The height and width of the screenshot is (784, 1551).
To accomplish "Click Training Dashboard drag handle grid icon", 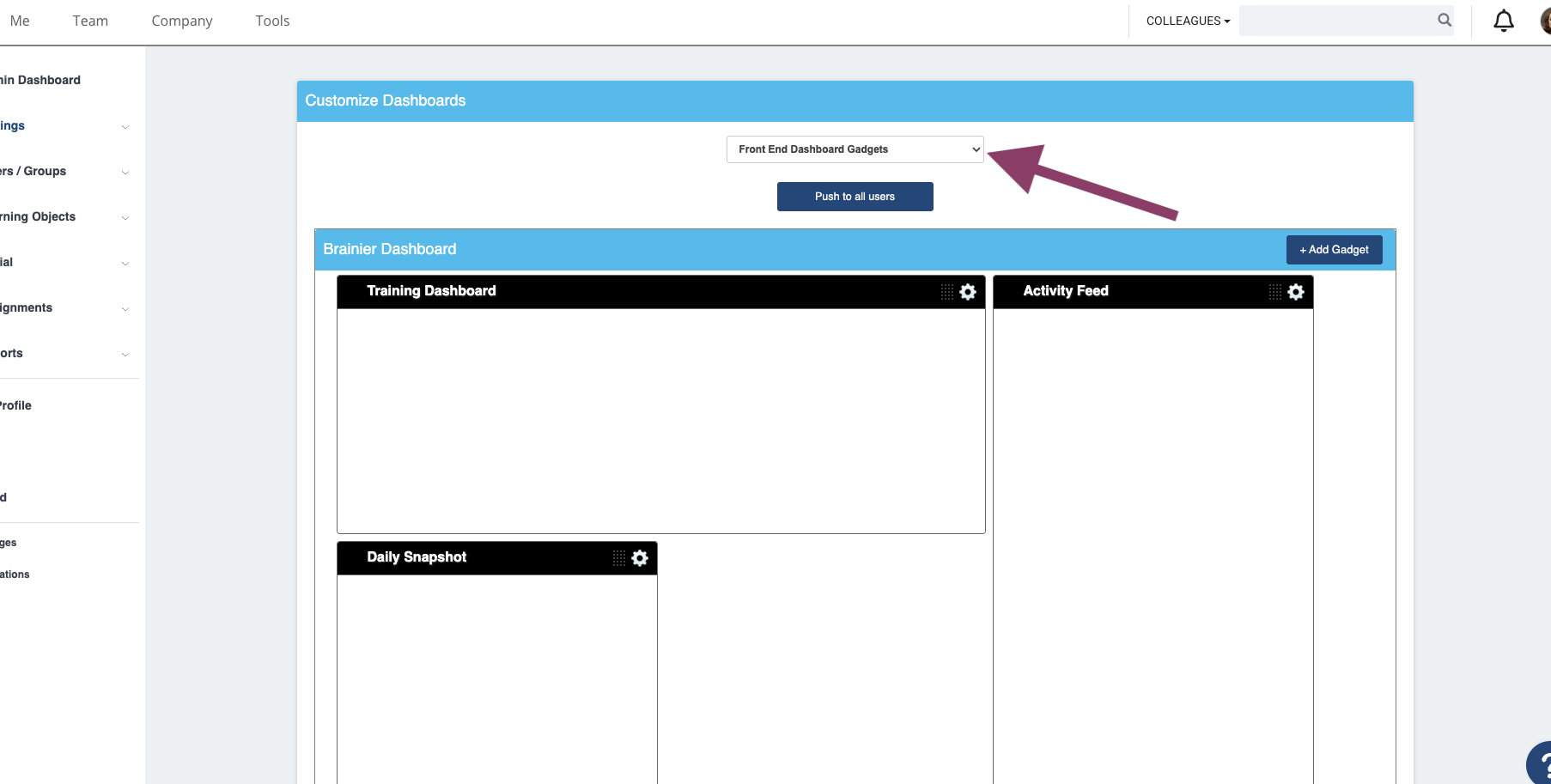I will coord(947,292).
